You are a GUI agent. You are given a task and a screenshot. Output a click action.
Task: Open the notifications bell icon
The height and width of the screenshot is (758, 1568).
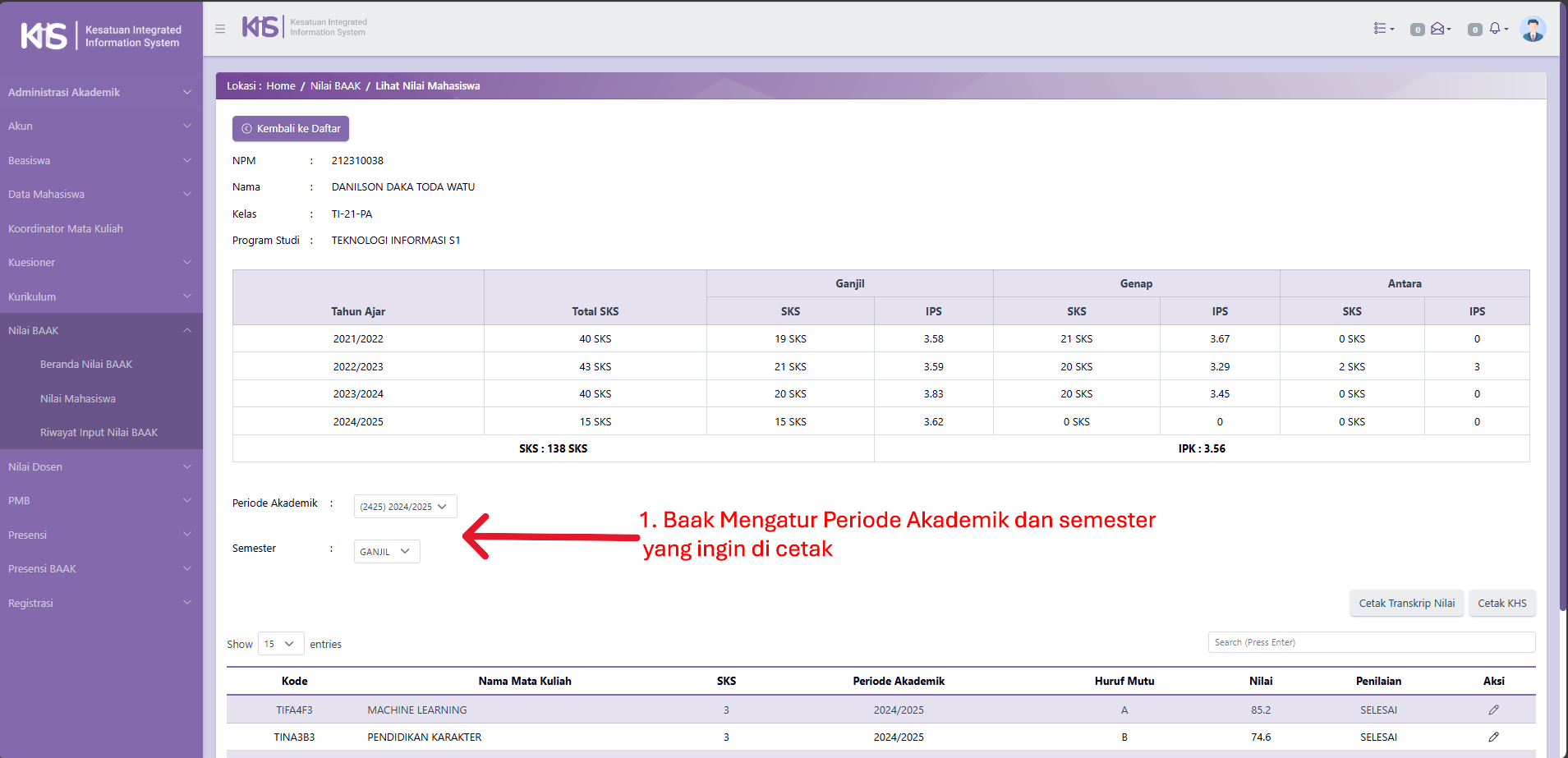coord(1497,29)
